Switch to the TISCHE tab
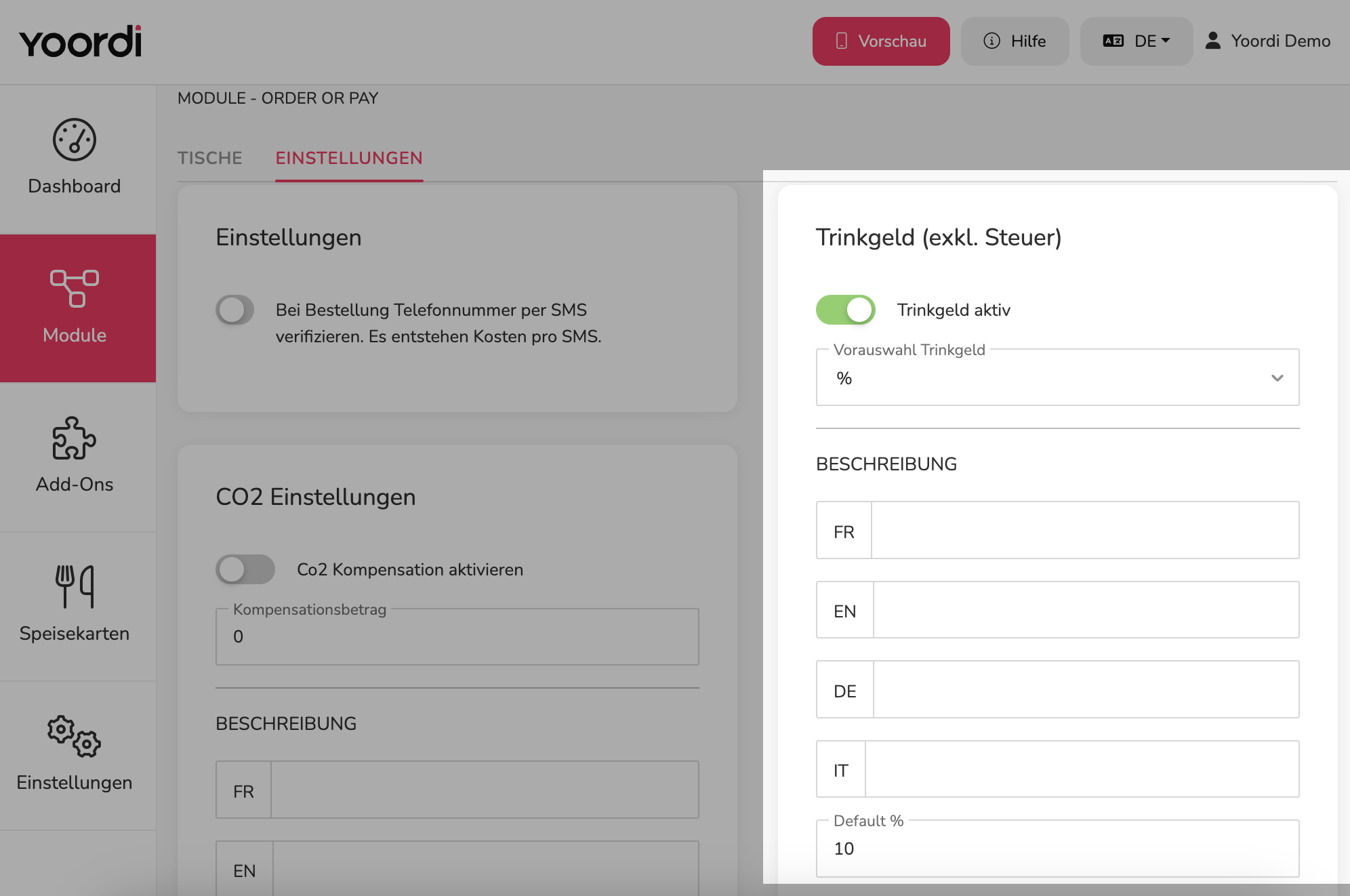 210,158
